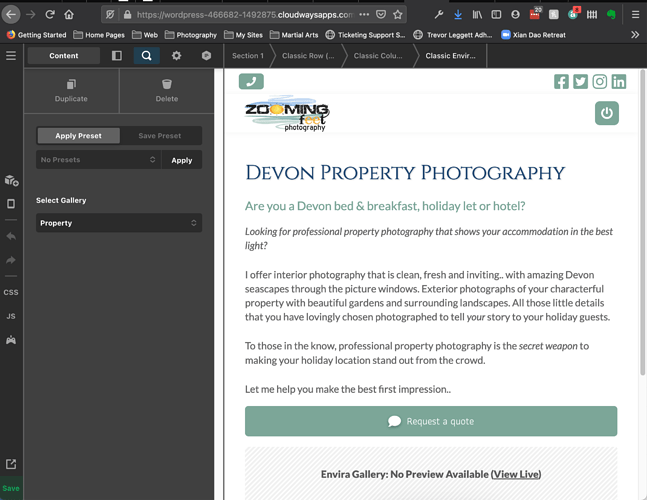647x500 pixels.
Task: Click the Facebook icon on the page
Action: (x=562, y=82)
